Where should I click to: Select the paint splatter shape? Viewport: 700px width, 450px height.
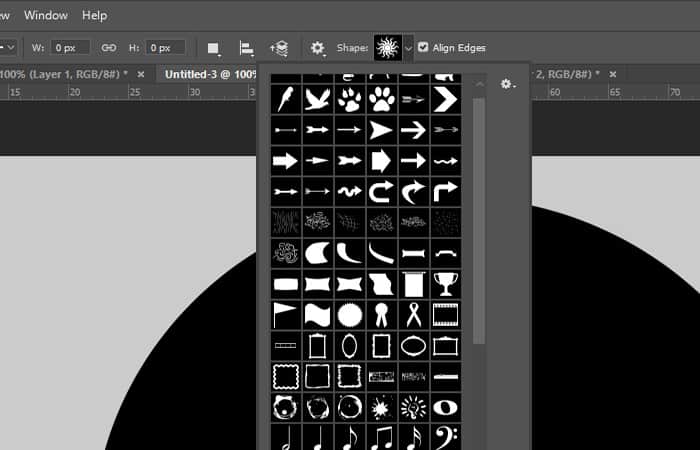point(381,408)
